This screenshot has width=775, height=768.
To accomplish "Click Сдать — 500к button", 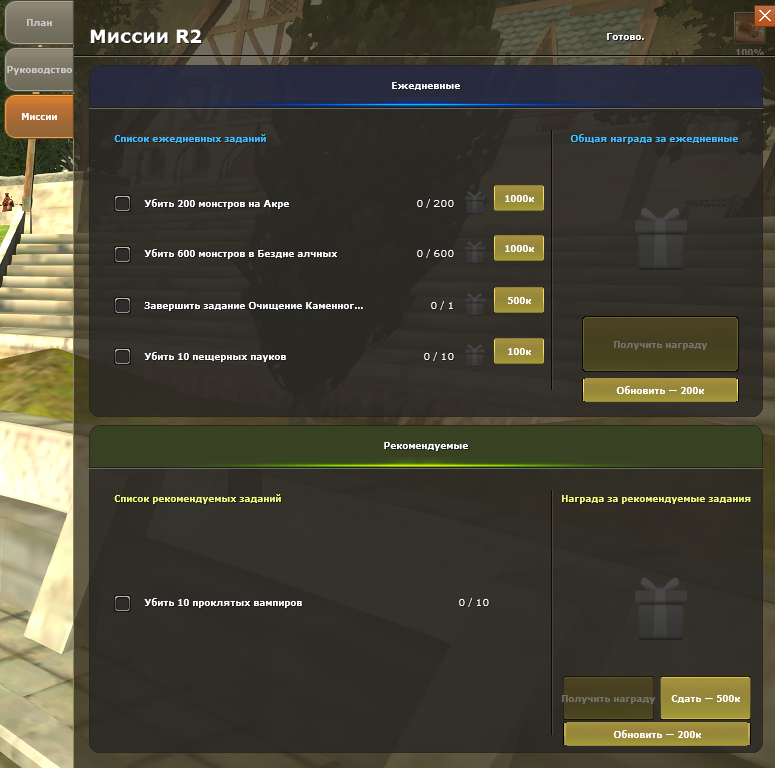I will coord(705,698).
